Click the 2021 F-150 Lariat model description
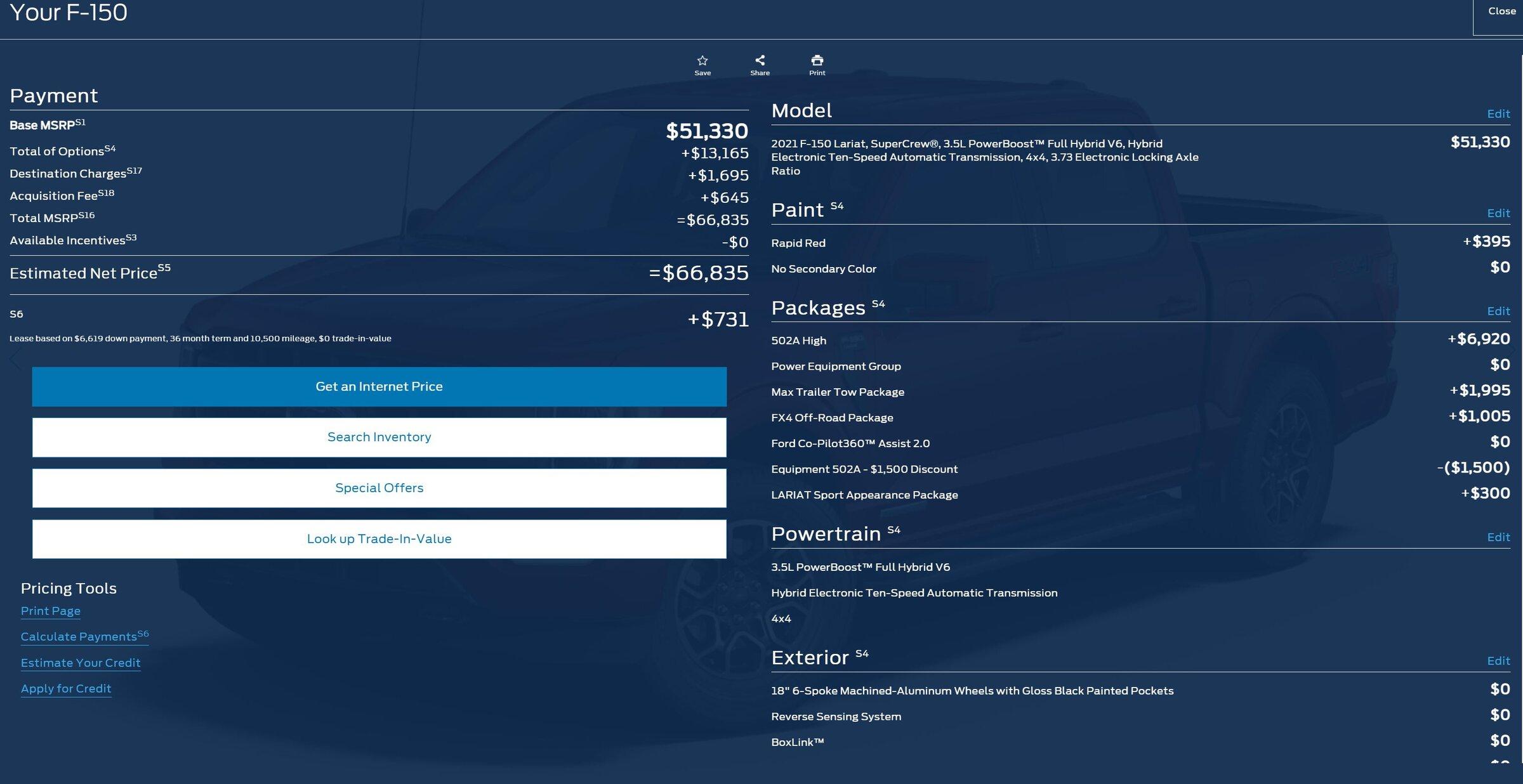1523x784 pixels. (985, 157)
